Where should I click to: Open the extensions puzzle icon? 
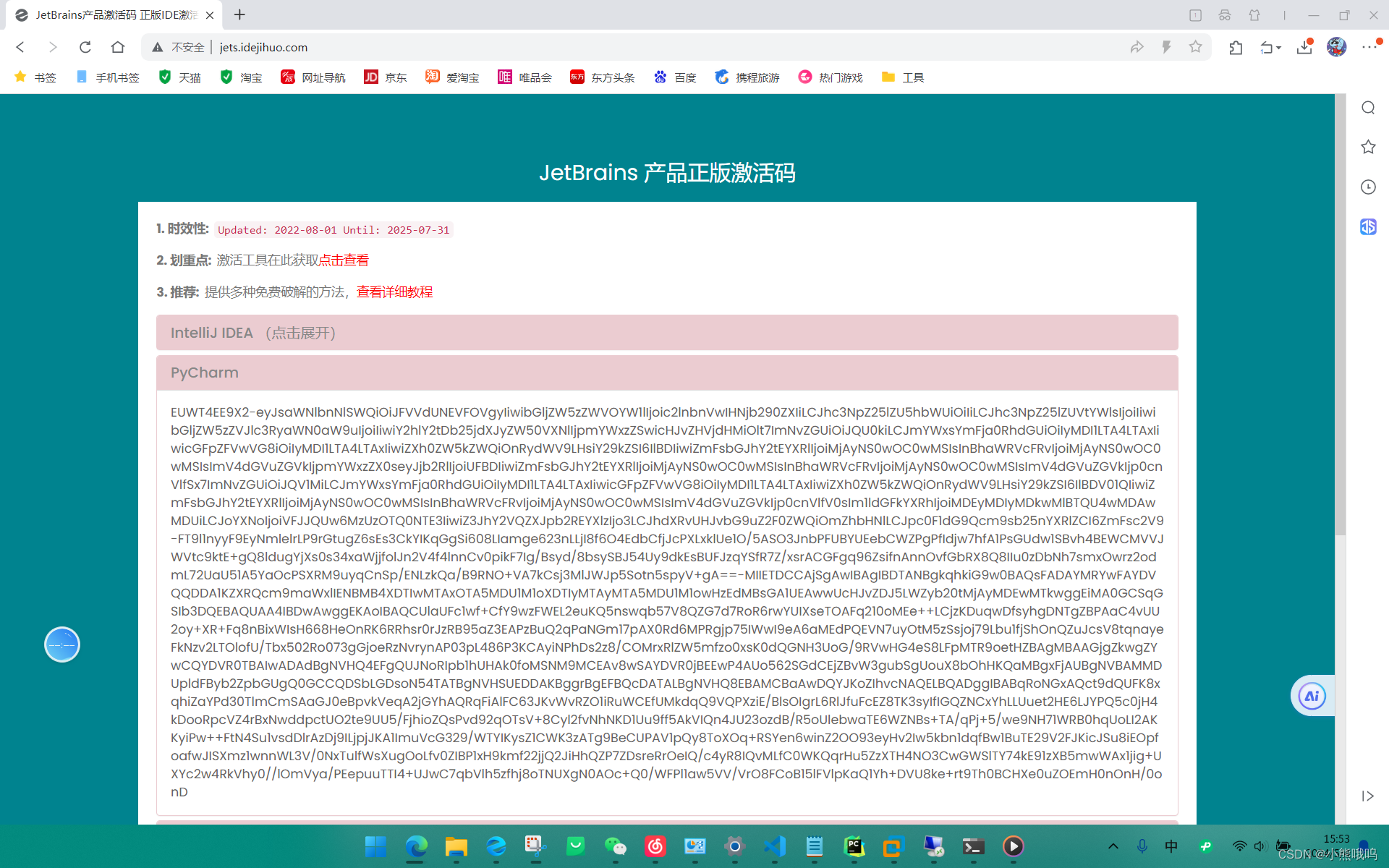pos(1236,47)
